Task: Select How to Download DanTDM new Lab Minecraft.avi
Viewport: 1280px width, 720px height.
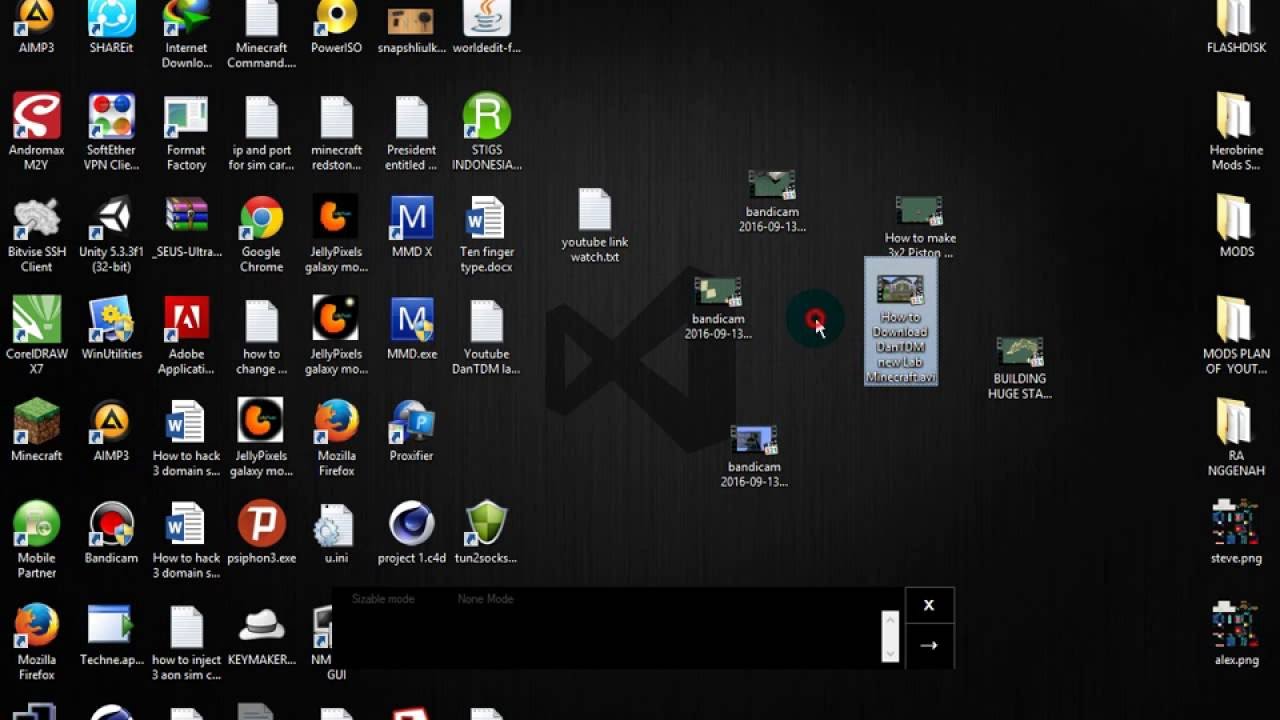Action: (x=901, y=322)
